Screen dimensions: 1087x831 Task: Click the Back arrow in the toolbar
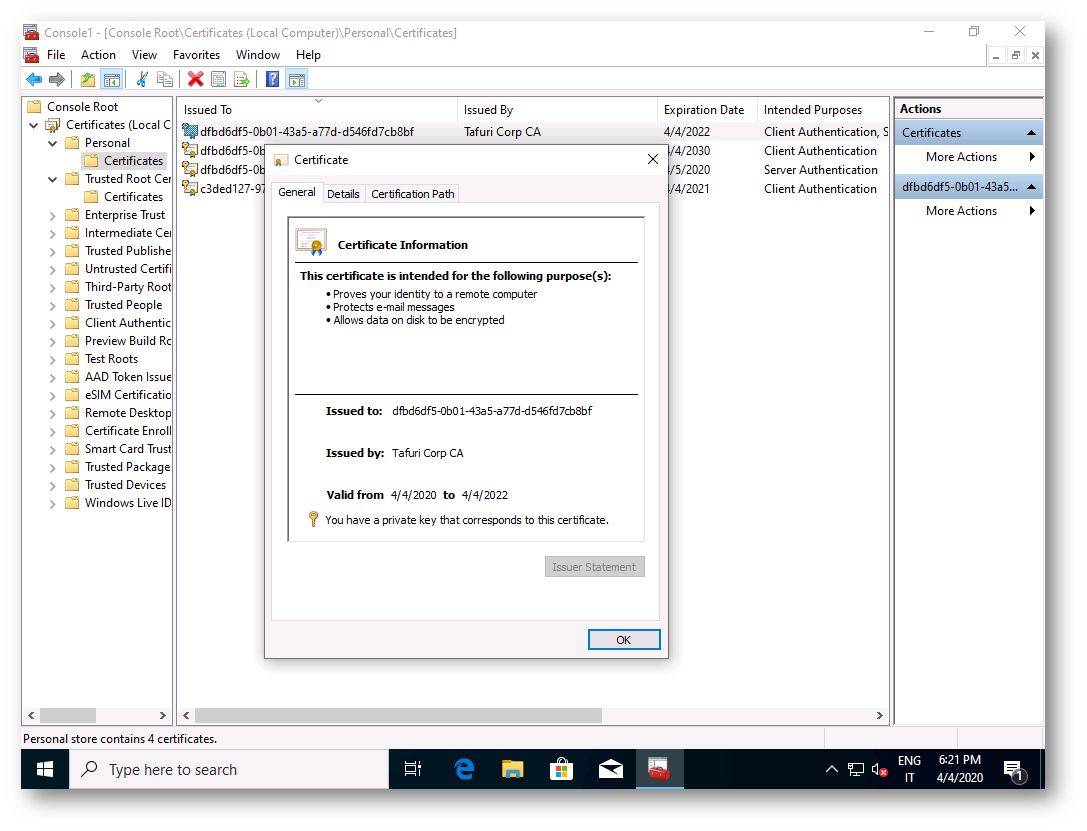(x=34, y=80)
